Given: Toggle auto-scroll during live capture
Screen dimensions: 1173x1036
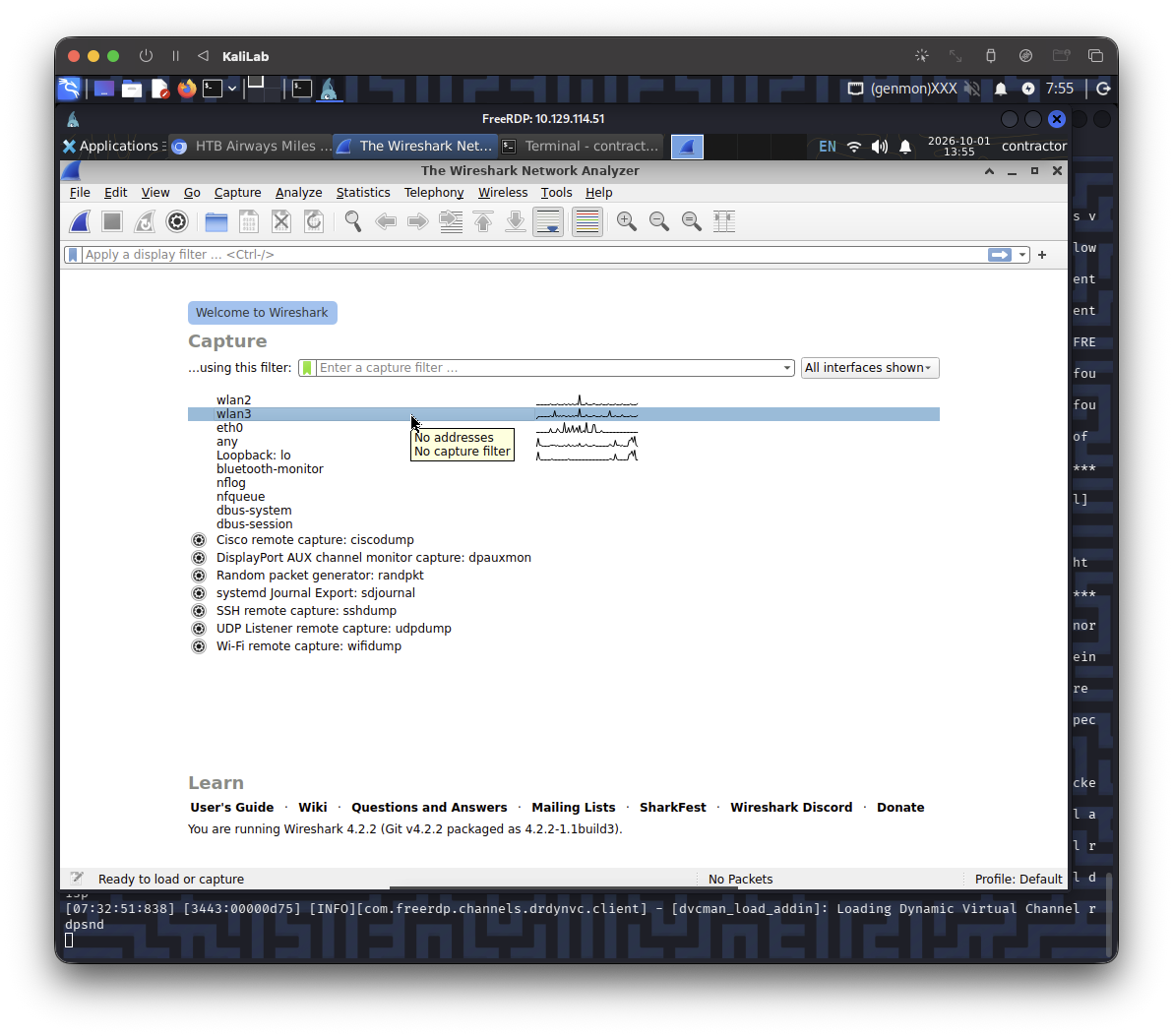Looking at the screenshot, I should [548, 221].
